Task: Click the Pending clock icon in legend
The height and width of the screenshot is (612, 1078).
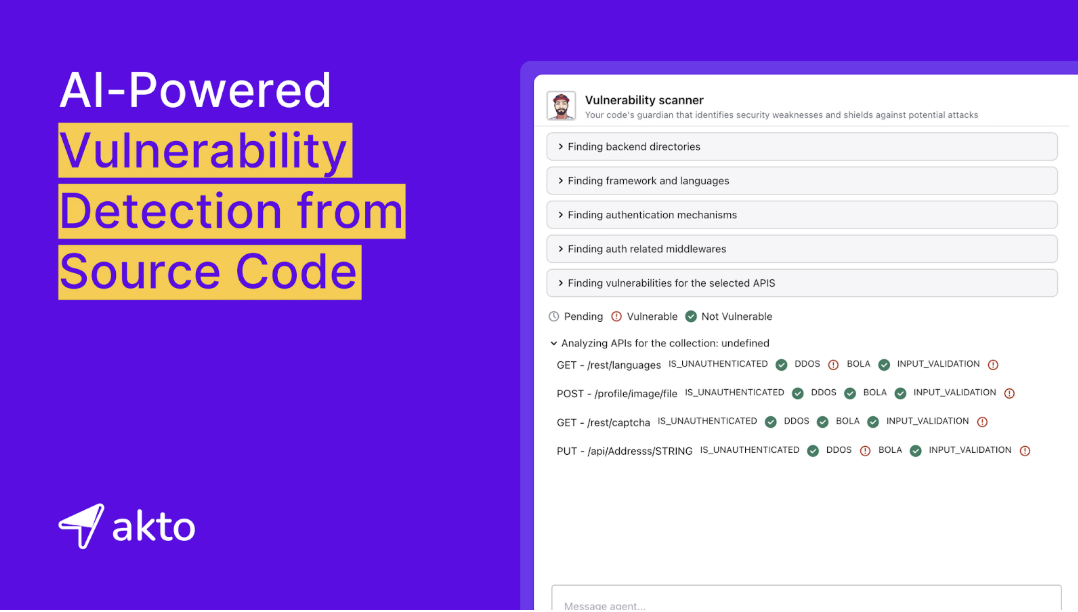Action: 554,317
